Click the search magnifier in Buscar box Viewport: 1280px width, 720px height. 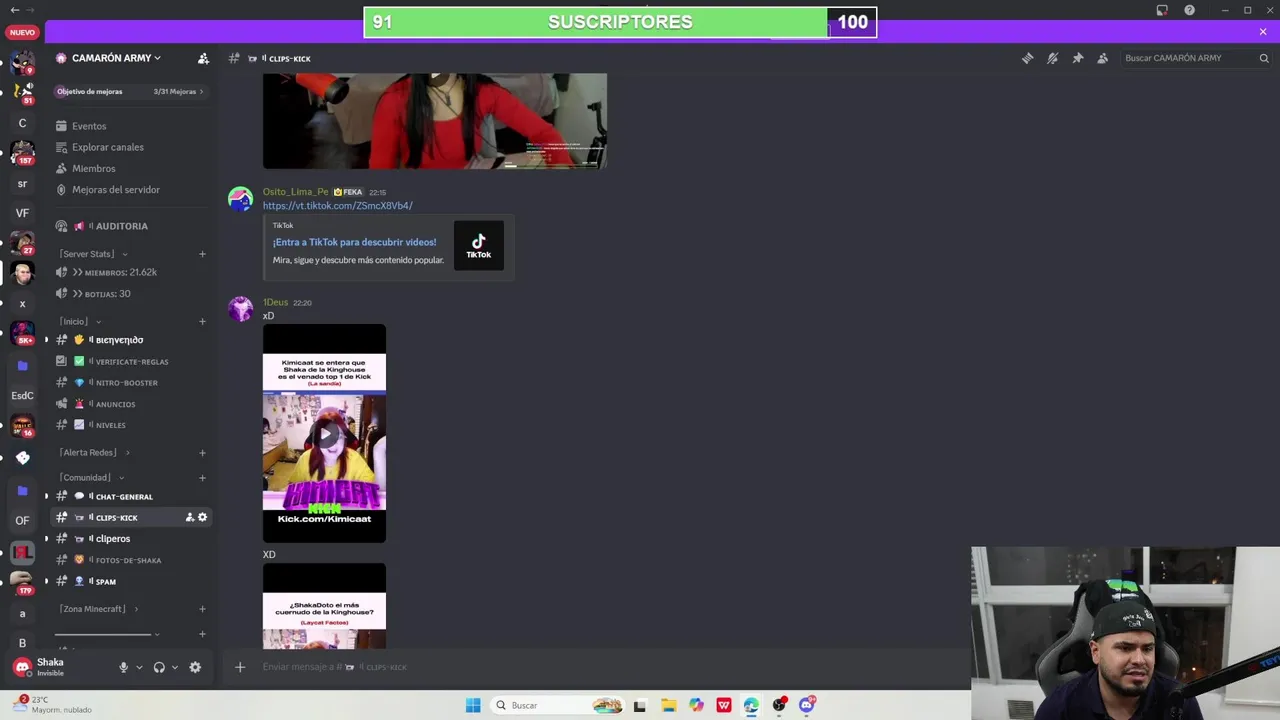[1264, 58]
